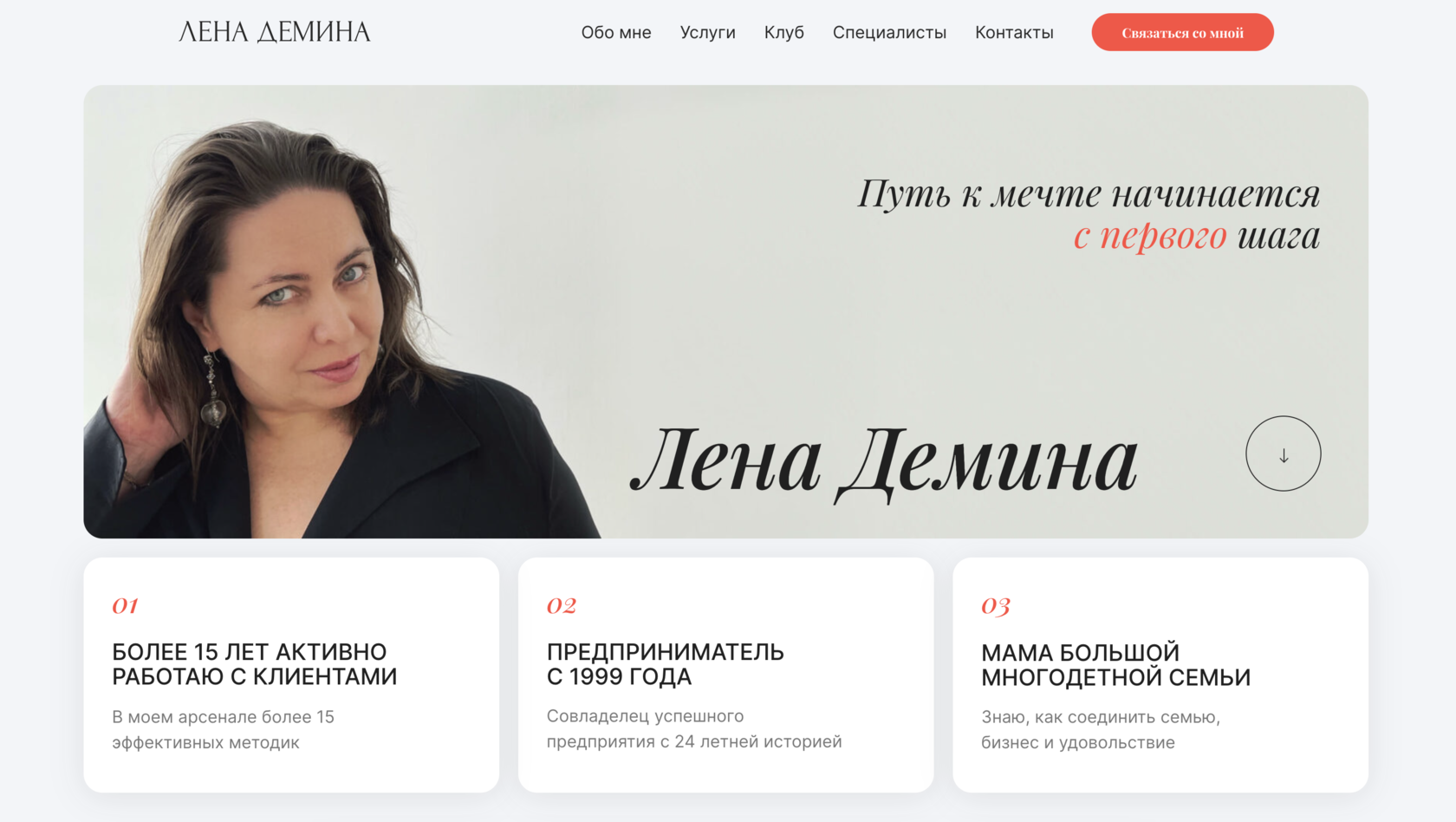Click the large 'Лена Демина' banner title
The width and height of the screenshot is (1456, 822).
pyautogui.click(x=883, y=461)
